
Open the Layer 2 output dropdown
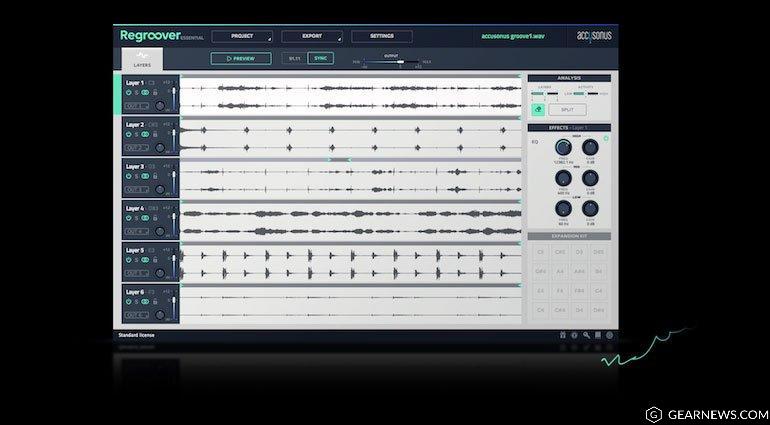tap(137, 148)
